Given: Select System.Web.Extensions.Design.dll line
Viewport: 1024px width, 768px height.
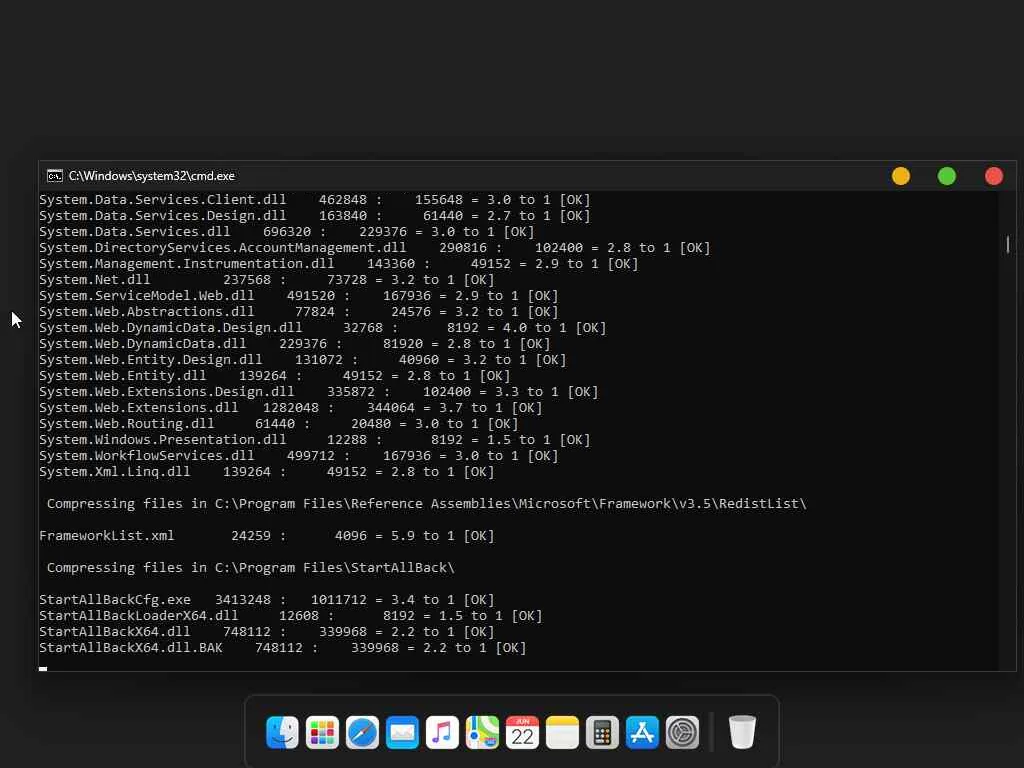Looking at the screenshot, I should [x=319, y=392].
